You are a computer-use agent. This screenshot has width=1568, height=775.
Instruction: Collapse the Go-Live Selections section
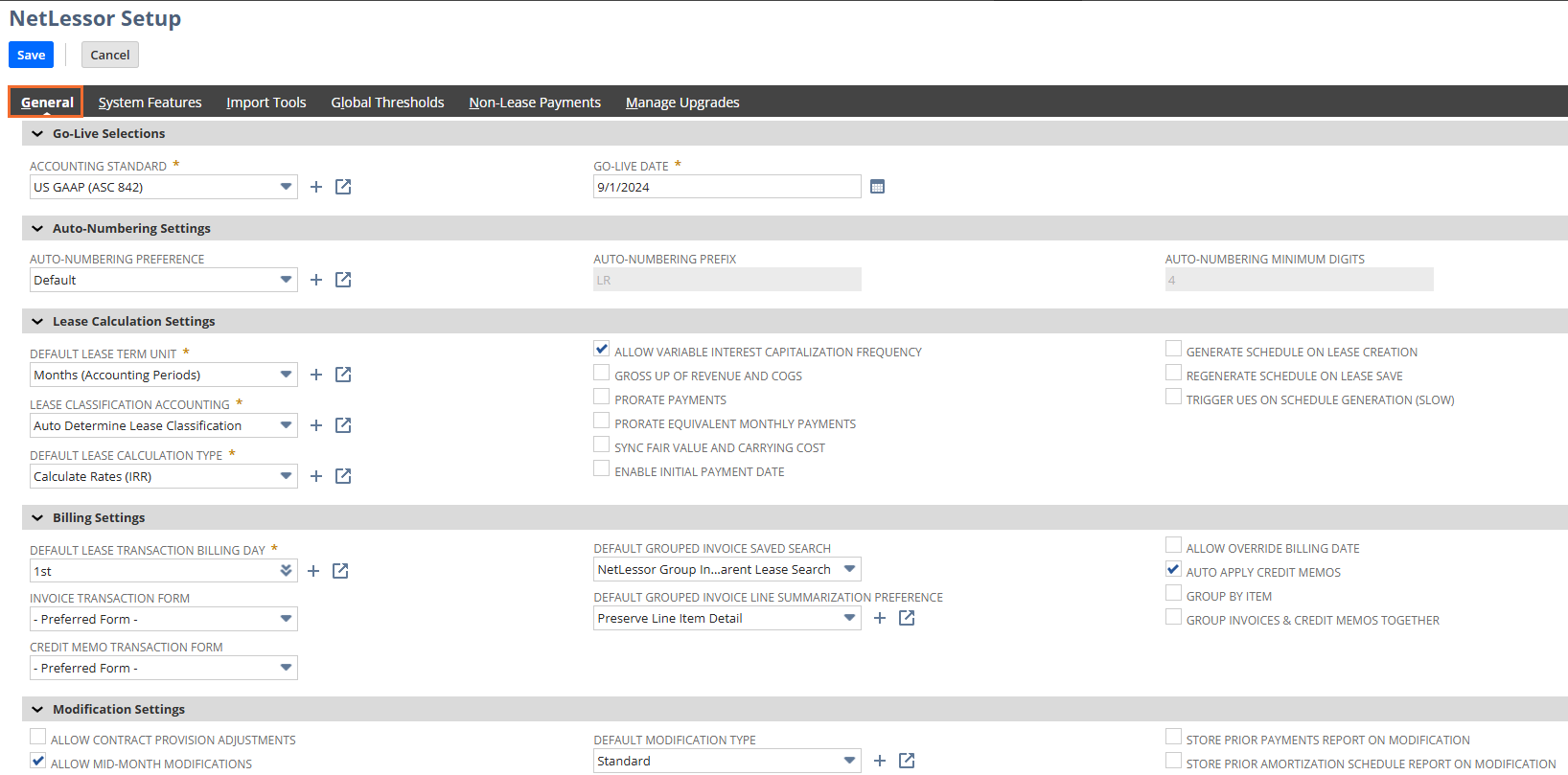(x=37, y=134)
